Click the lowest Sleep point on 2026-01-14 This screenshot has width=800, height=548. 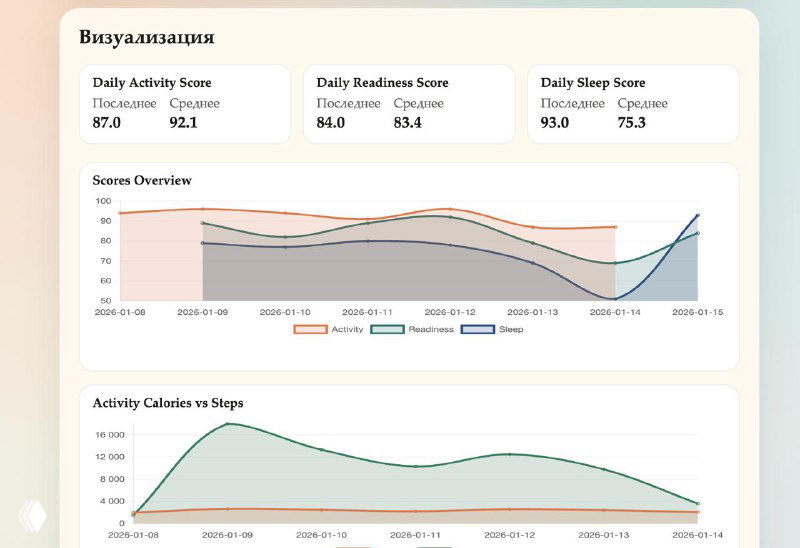coord(615,299)
